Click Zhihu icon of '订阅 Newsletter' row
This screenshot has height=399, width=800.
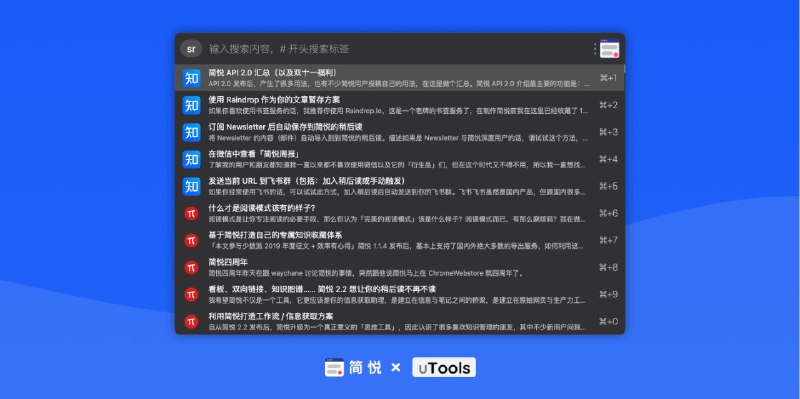coord(191,132)
